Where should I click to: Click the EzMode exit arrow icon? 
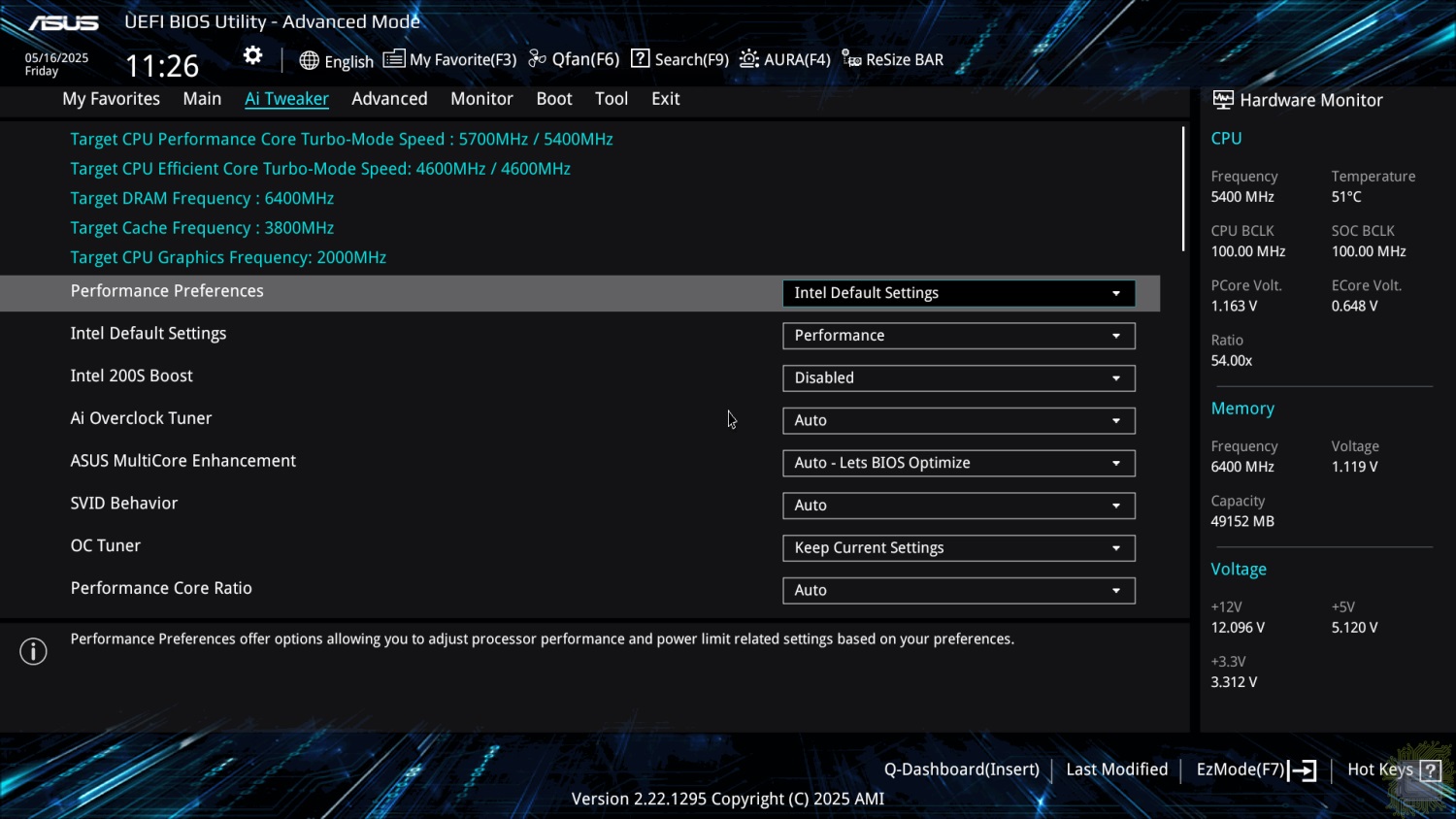[x=1304, y=770]
